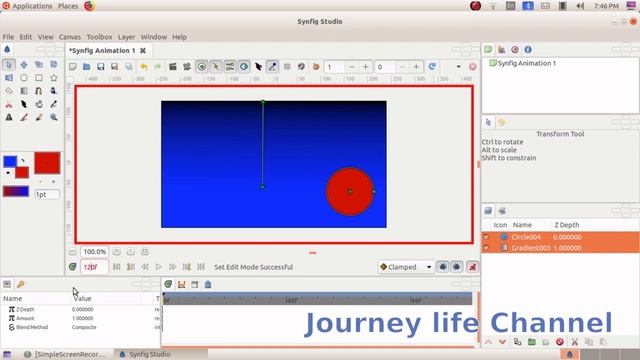Screen dimensions: 640x360
Task: Select the Transform tool in toolbox
Action: tap(9, 64)
